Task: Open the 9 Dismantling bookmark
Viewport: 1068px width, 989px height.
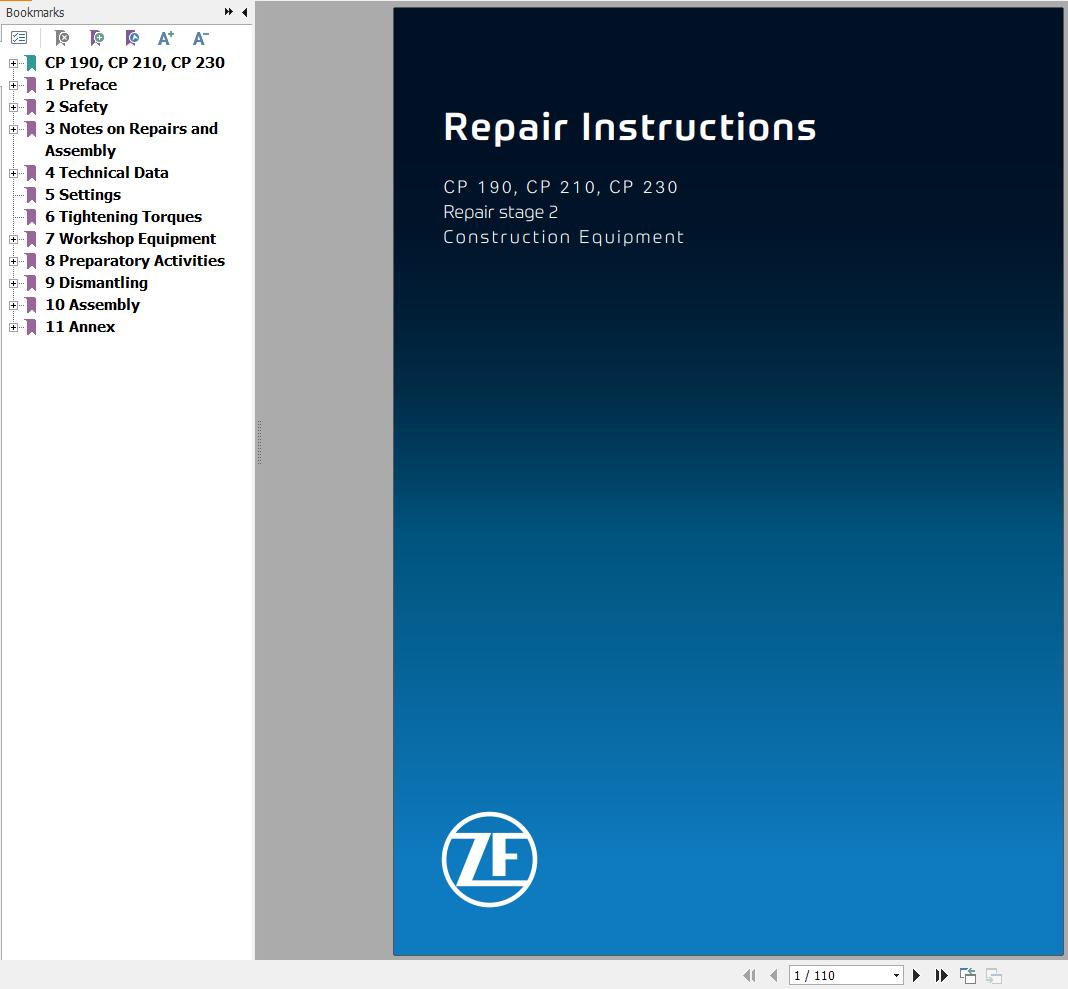Action: tap(96, 283)
